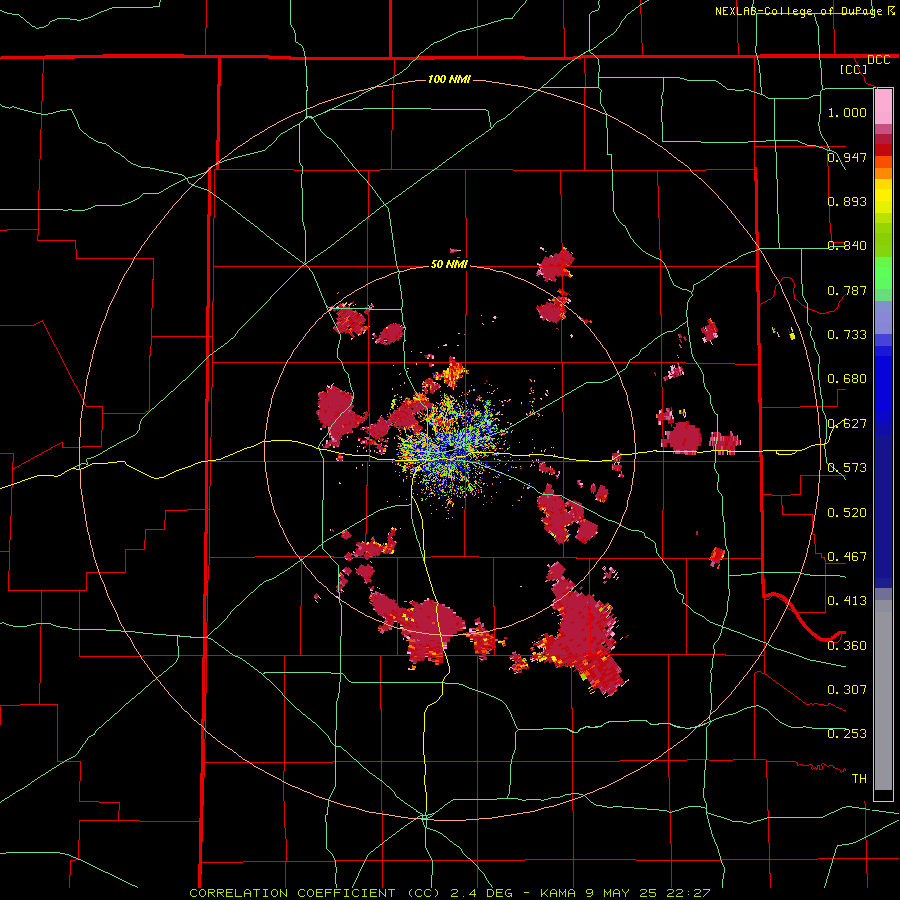900x900 pixels.
Task: Click the 0.520 legend value
Action: click(847, 512)
